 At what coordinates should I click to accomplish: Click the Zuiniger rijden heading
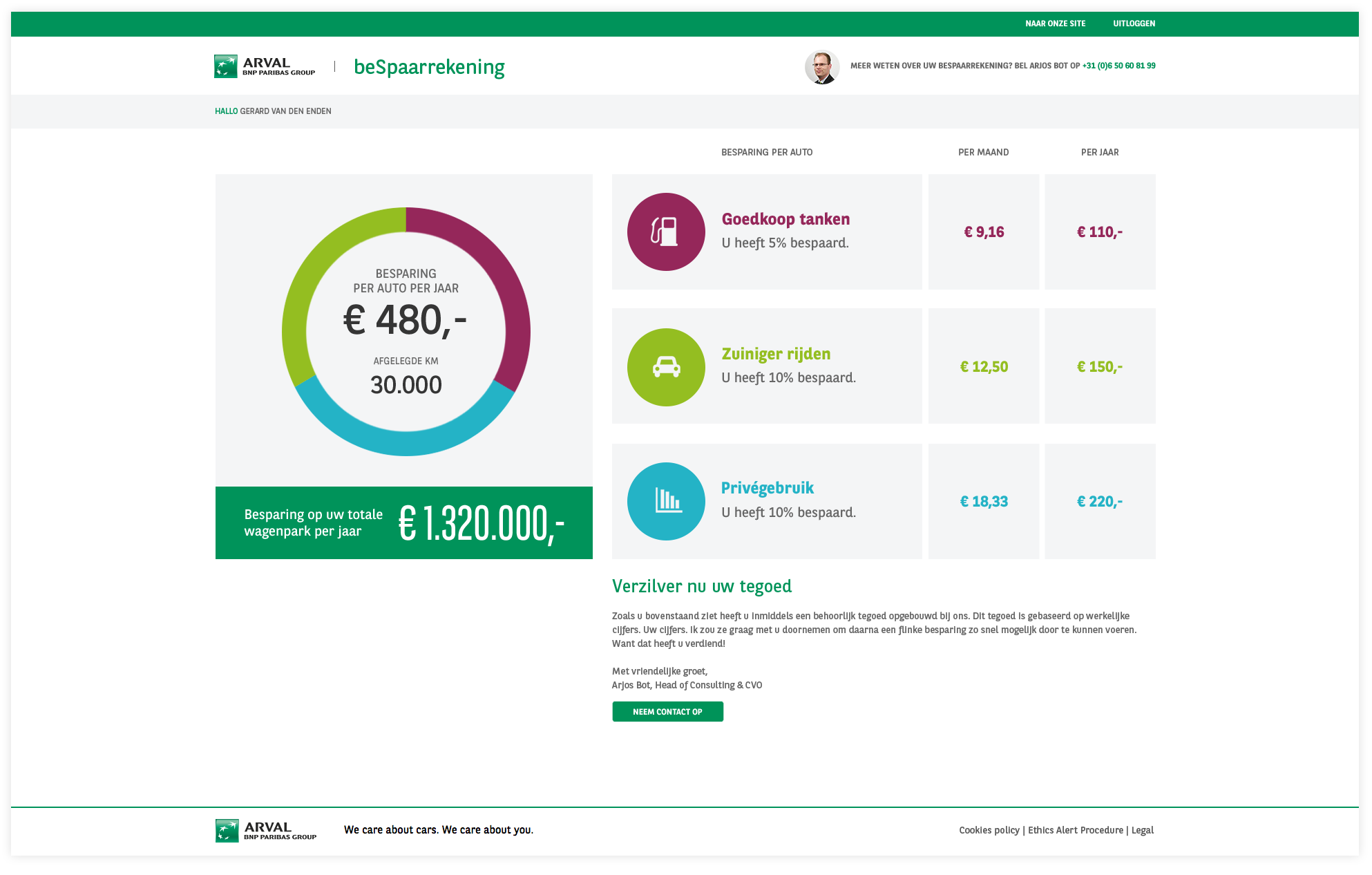[x=776, y=354]
